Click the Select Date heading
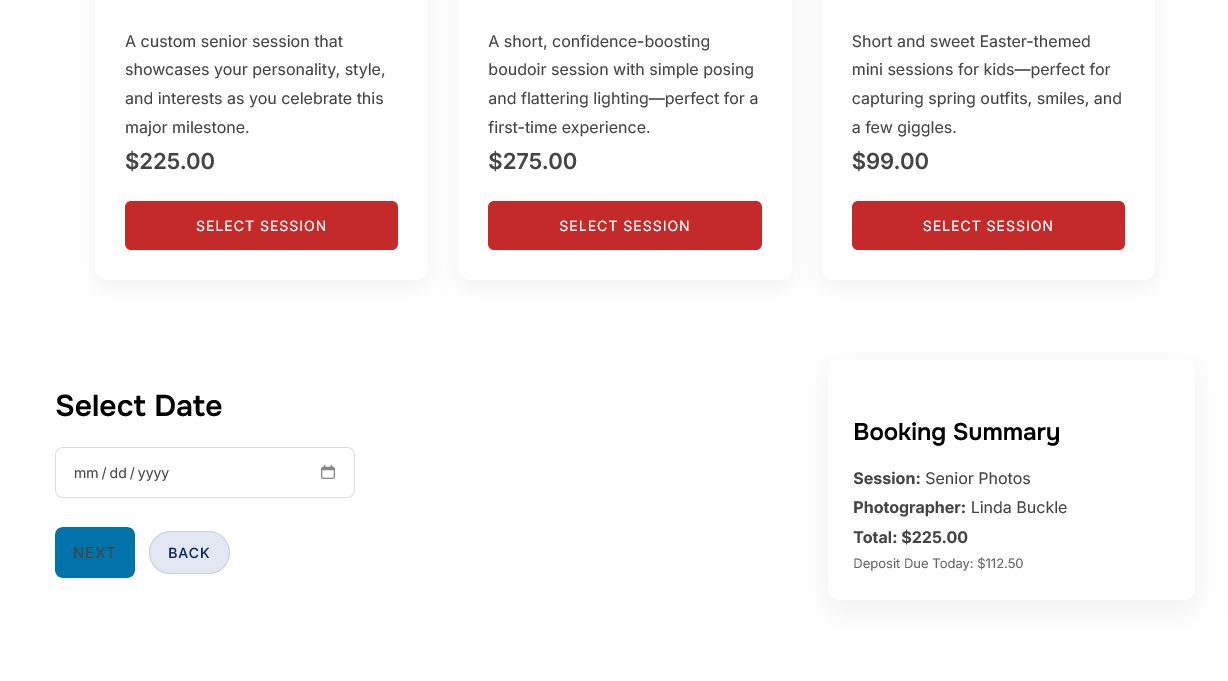 [139, 406]
